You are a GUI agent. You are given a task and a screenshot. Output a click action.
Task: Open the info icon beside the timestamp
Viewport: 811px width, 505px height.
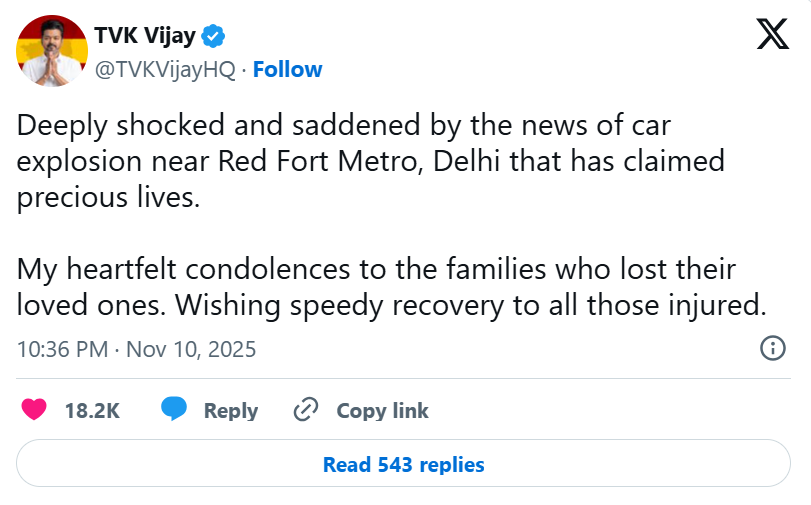[772, 348]
